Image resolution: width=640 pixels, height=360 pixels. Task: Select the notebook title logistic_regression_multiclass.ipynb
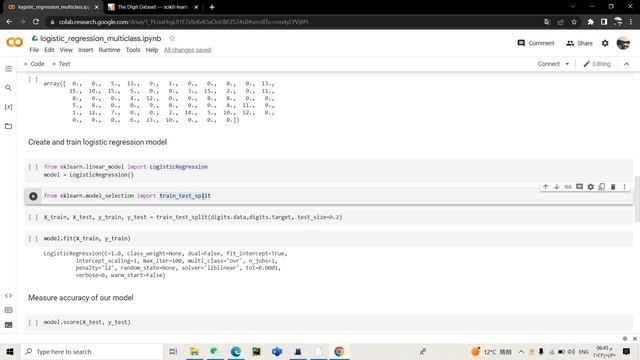(100, 38)
